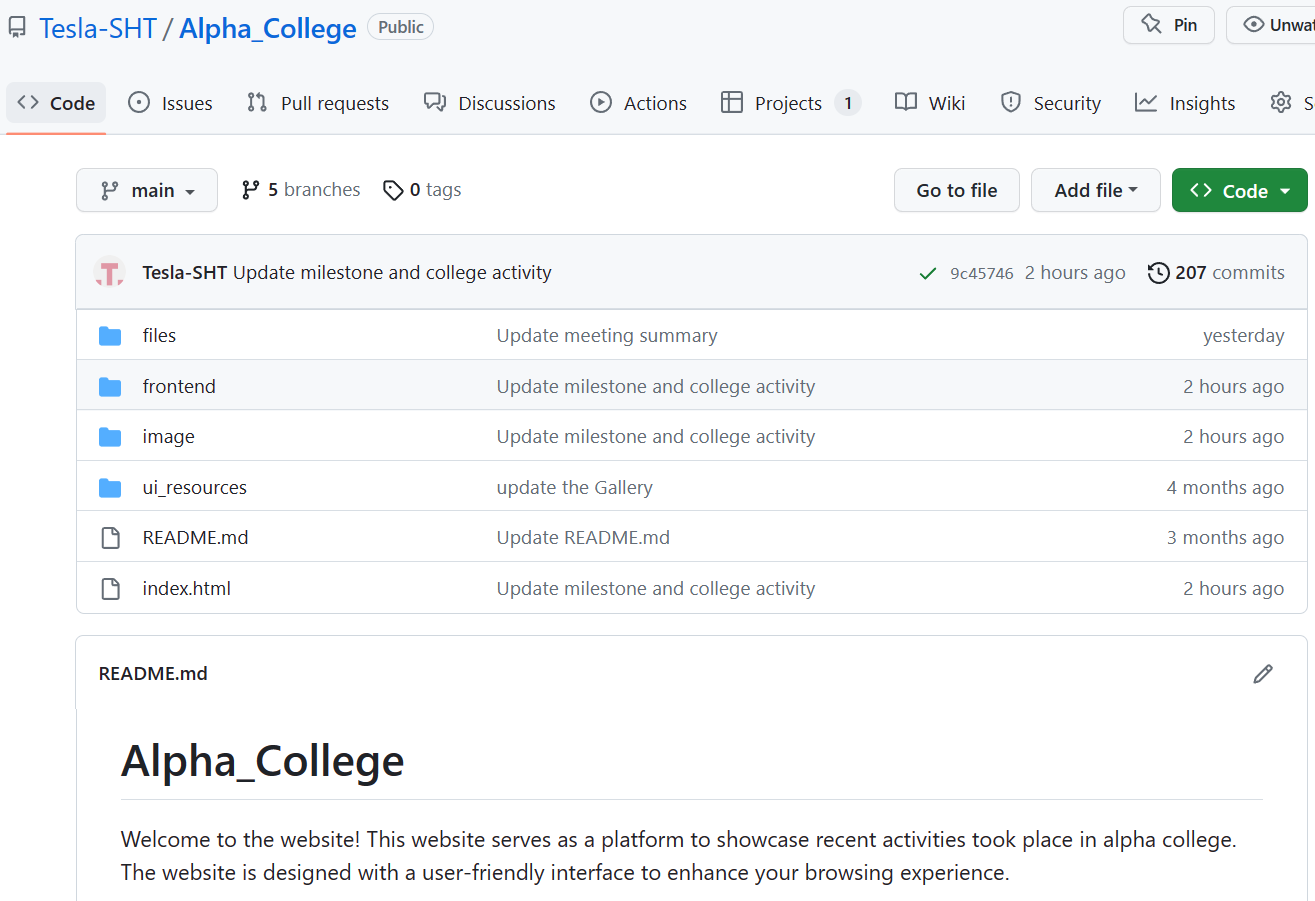The height and width of the screenshot is (901, 1315).
Task: Expand the main branch selector dropdown
Action: (147, 190)
